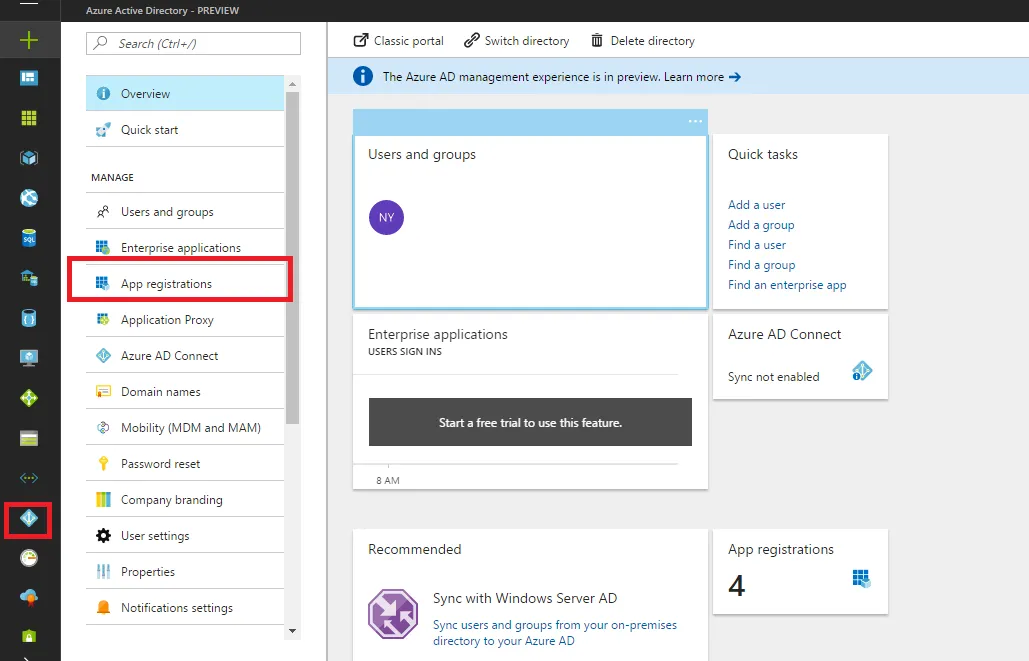Viewport: 1029px width, 661px height.
Task: Open Storage accounts icon in sidebar
Action: tap(29, 438)
